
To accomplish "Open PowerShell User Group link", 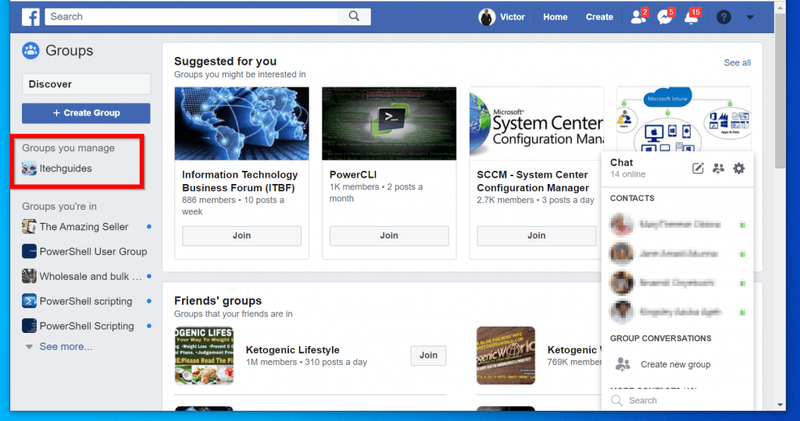I will [93, 252].
